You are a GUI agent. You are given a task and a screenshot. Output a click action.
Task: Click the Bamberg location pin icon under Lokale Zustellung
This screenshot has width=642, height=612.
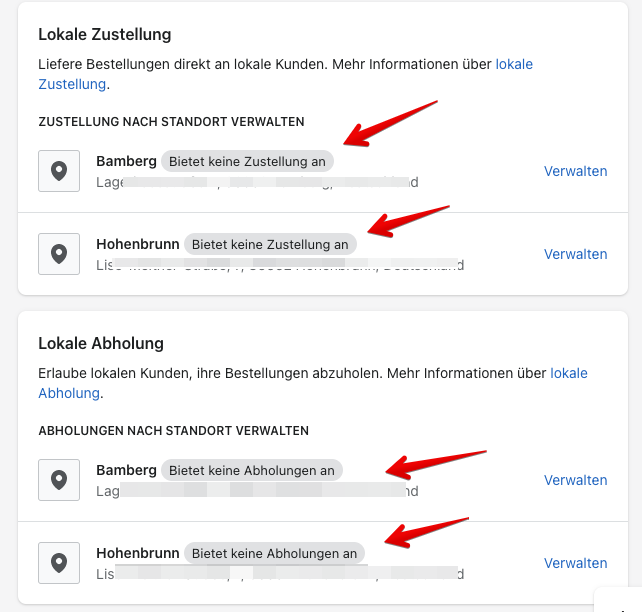pyautogui.click(x=59, y=171)
